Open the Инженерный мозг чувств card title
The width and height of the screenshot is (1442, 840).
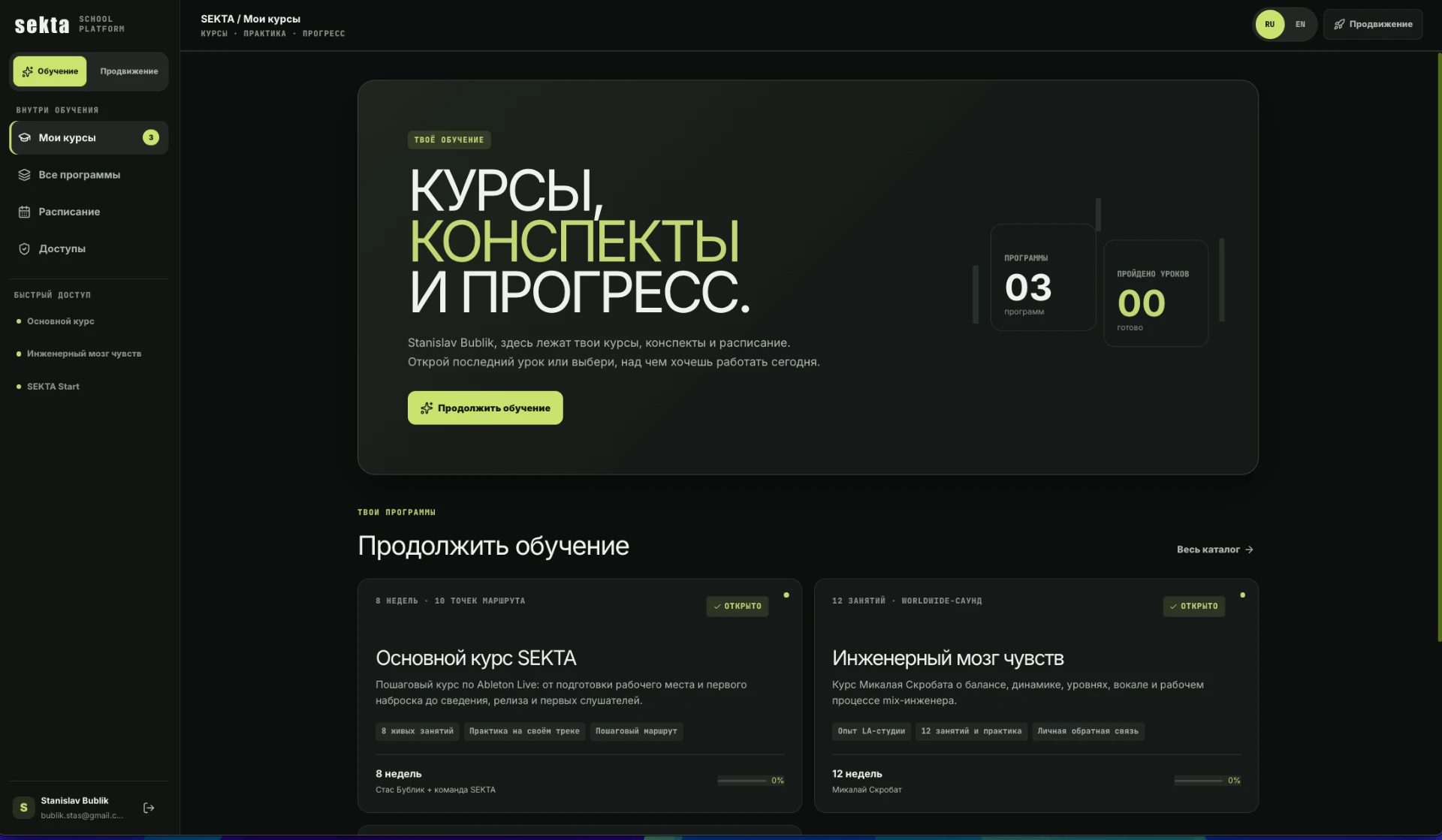[948, 658]
